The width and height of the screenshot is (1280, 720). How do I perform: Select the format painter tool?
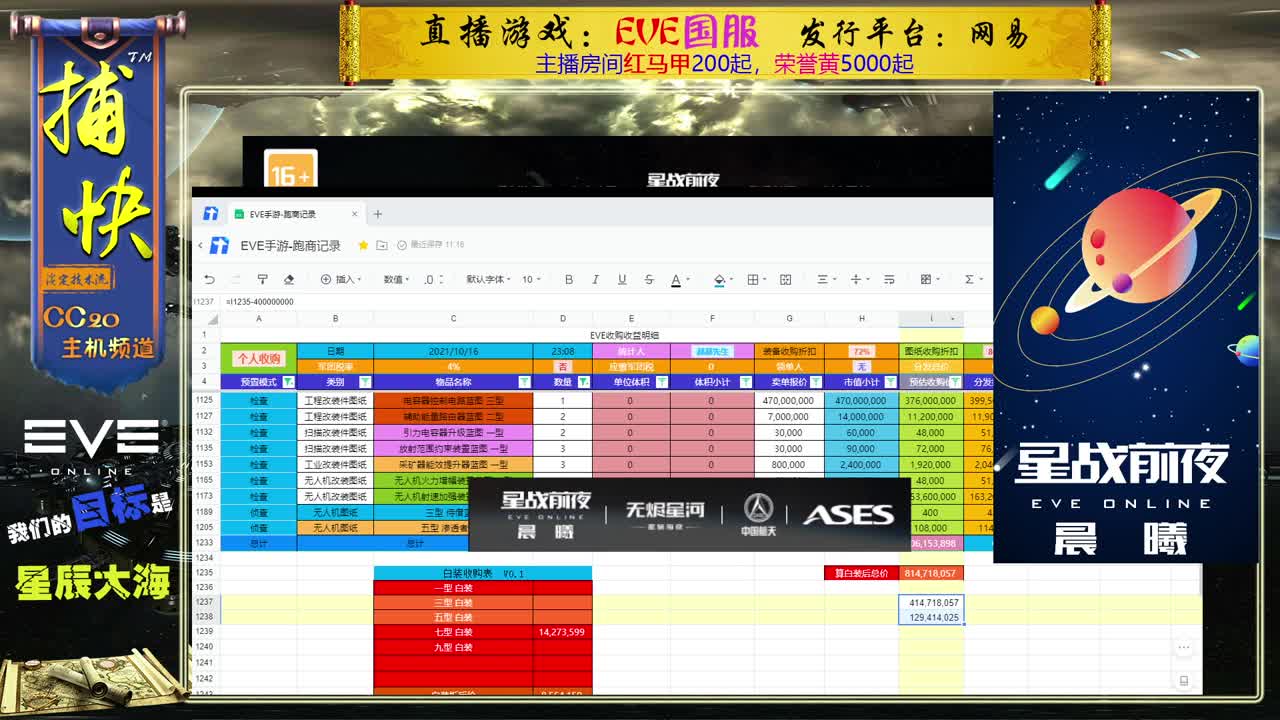pos(262,280)
